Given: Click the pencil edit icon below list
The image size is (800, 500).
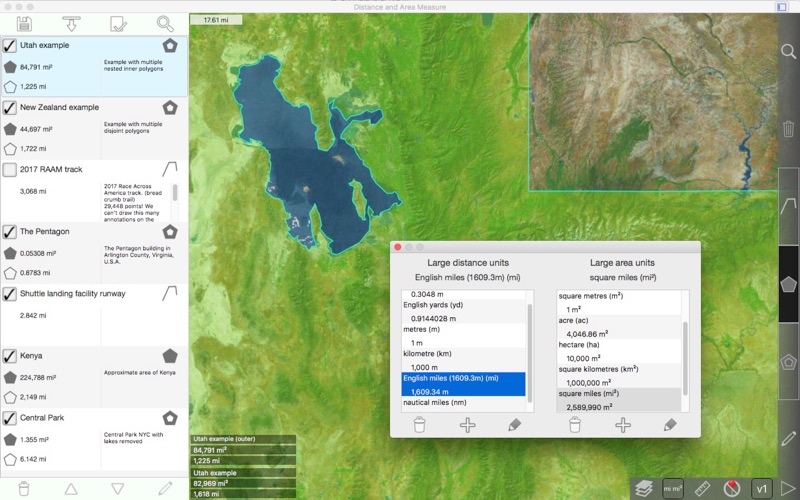Looking at the screenshot, I should [165, 488].
